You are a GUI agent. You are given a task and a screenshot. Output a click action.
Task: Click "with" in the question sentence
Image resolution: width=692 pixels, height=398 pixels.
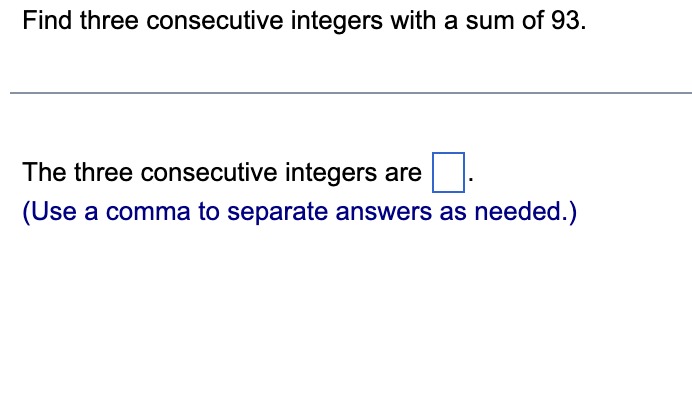[413, 20]
